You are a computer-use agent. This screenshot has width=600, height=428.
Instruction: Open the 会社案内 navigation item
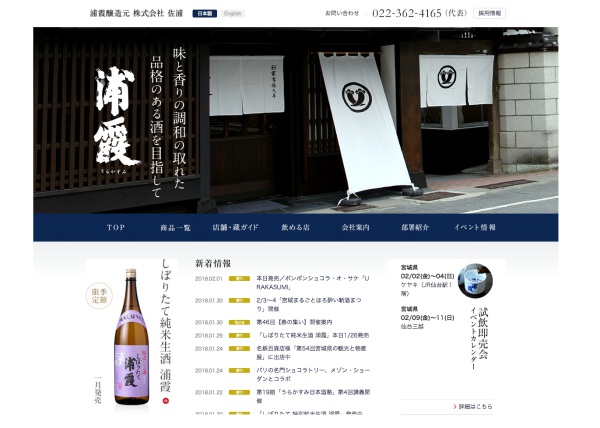pyautogui.click(x=355, y=227)
